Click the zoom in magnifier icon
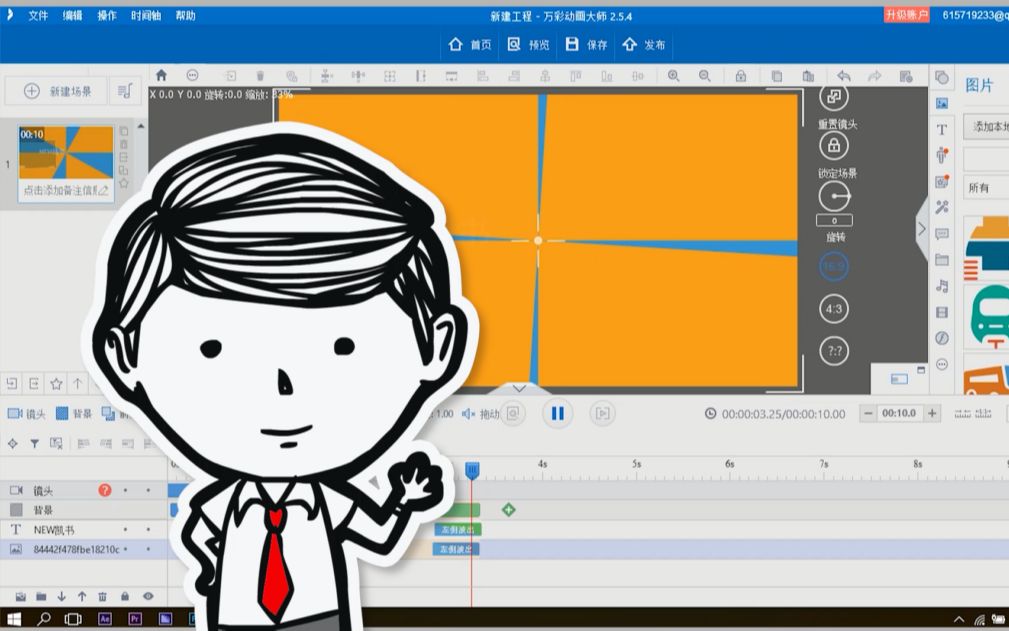Screen dimensions: 1009x631 click(674, 76)
